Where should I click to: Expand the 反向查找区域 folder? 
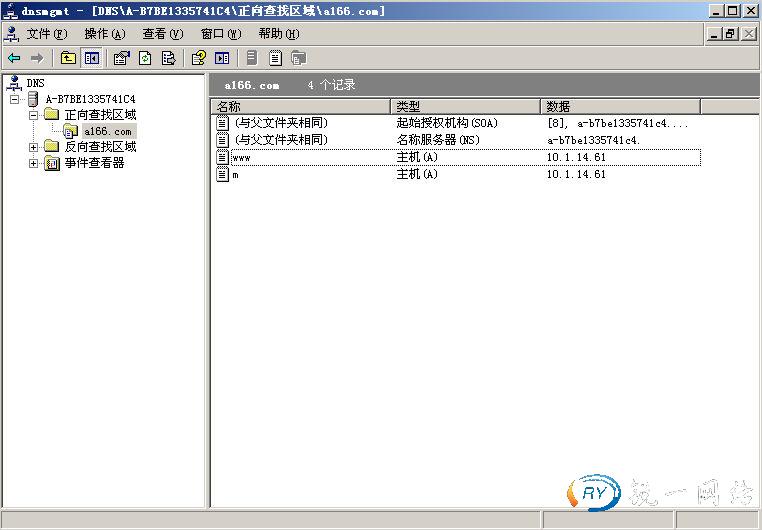coord(33,147)
